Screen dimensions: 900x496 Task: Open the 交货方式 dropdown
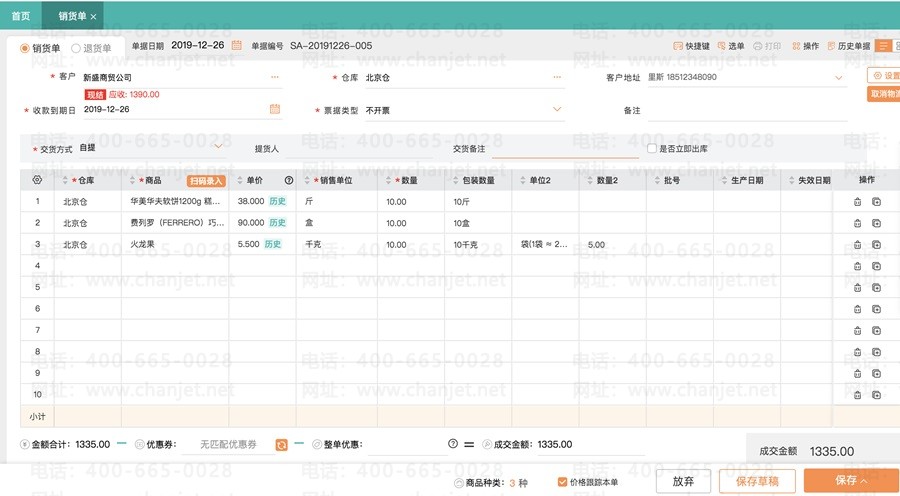pos(219,146)
